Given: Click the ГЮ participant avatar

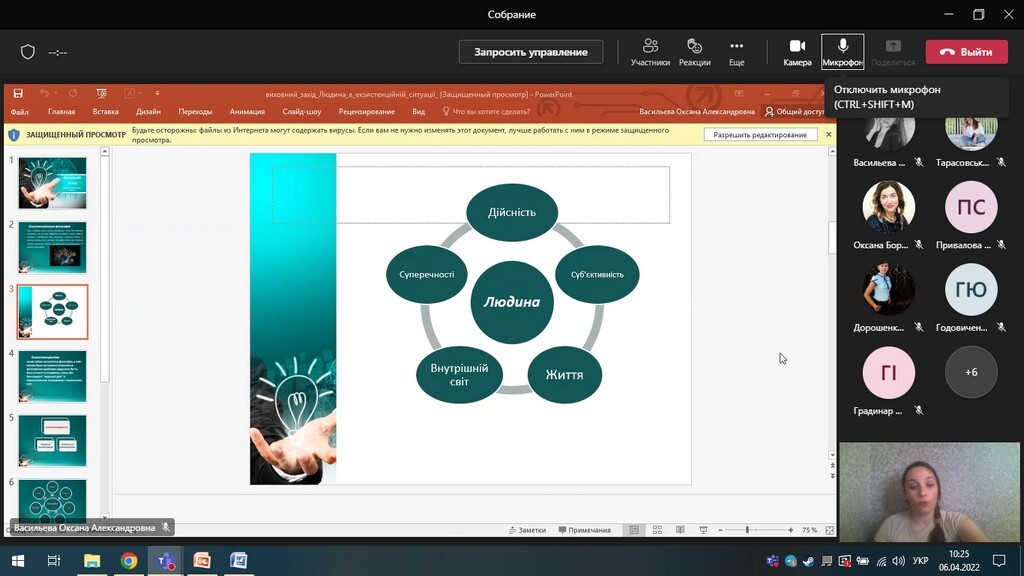Looking at the screenshot, I should pos(970,290).
